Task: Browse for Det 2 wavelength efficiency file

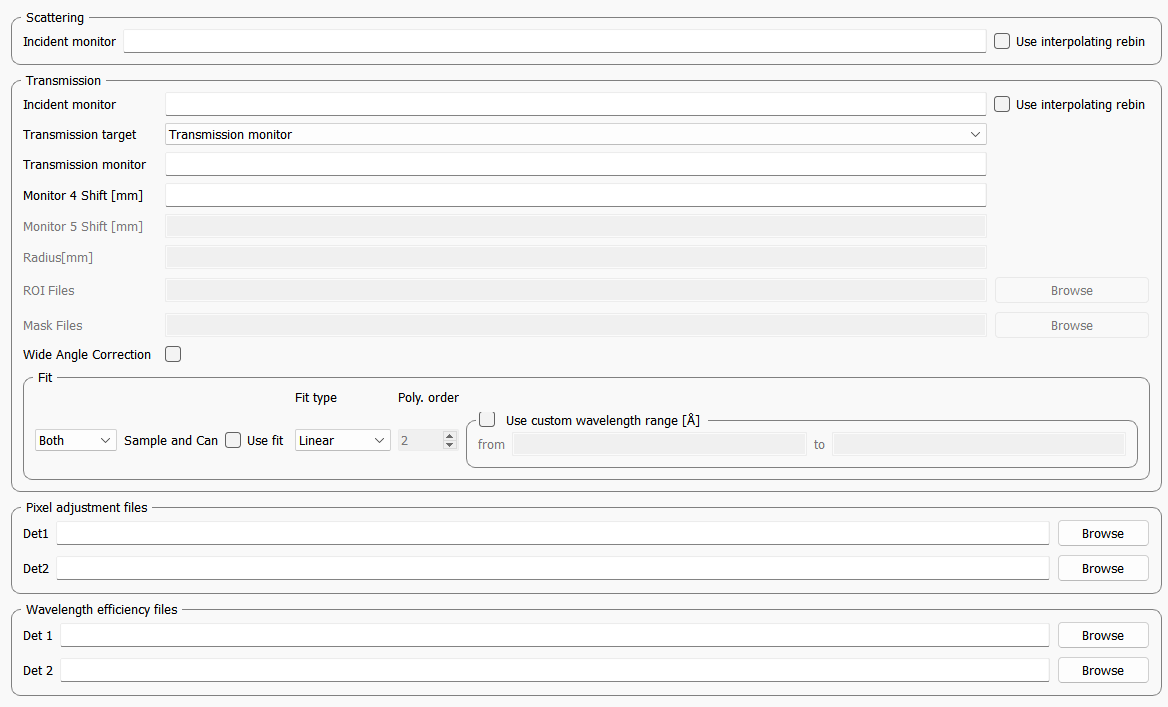Action: click(x=1102, y=671)
